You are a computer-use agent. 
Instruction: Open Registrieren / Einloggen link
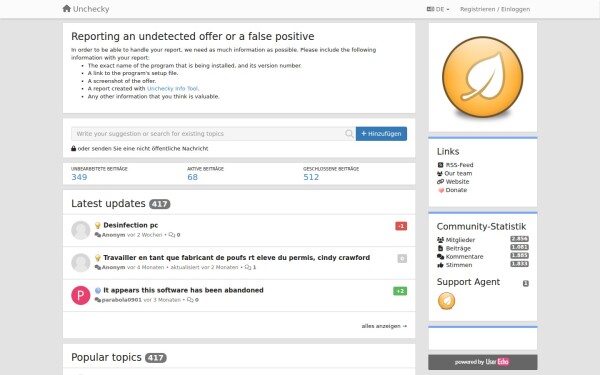[x=495, y=9]
